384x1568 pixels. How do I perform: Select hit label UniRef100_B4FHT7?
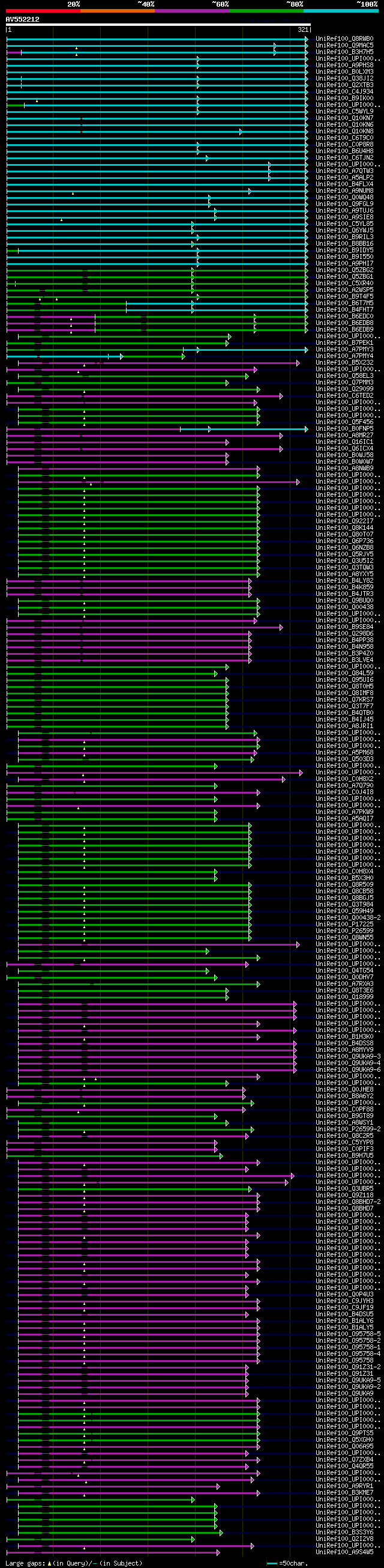coord(344,310)
